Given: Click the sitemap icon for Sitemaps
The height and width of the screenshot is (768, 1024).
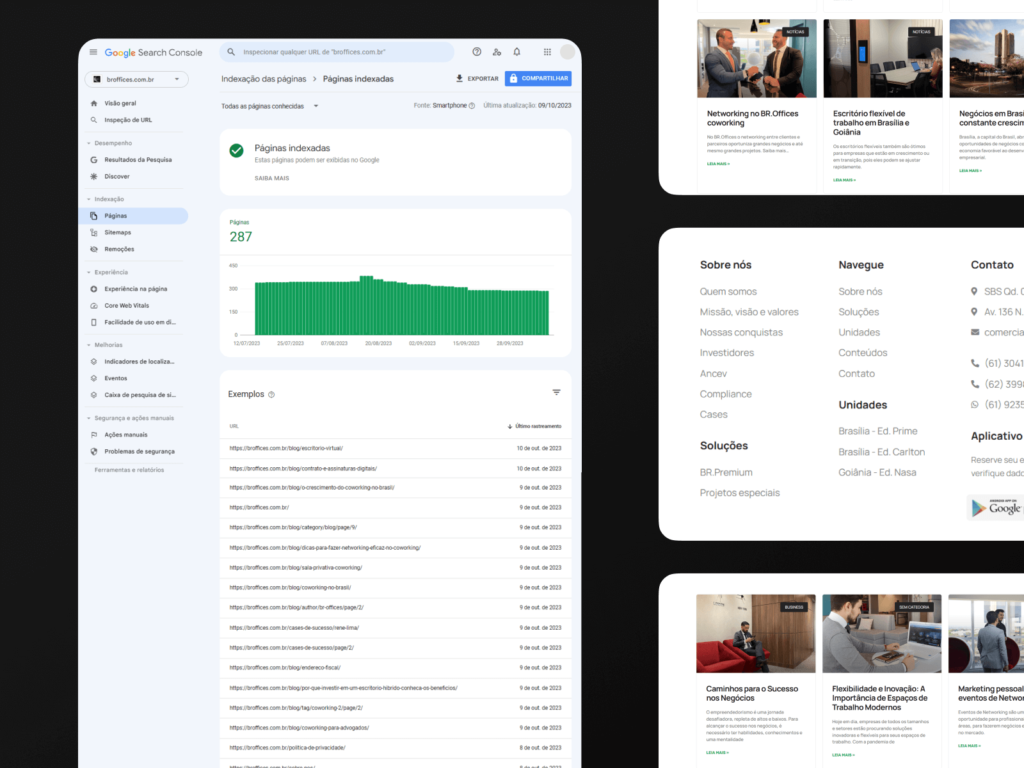Looking at the screenshot, I should tap(94, 232).
